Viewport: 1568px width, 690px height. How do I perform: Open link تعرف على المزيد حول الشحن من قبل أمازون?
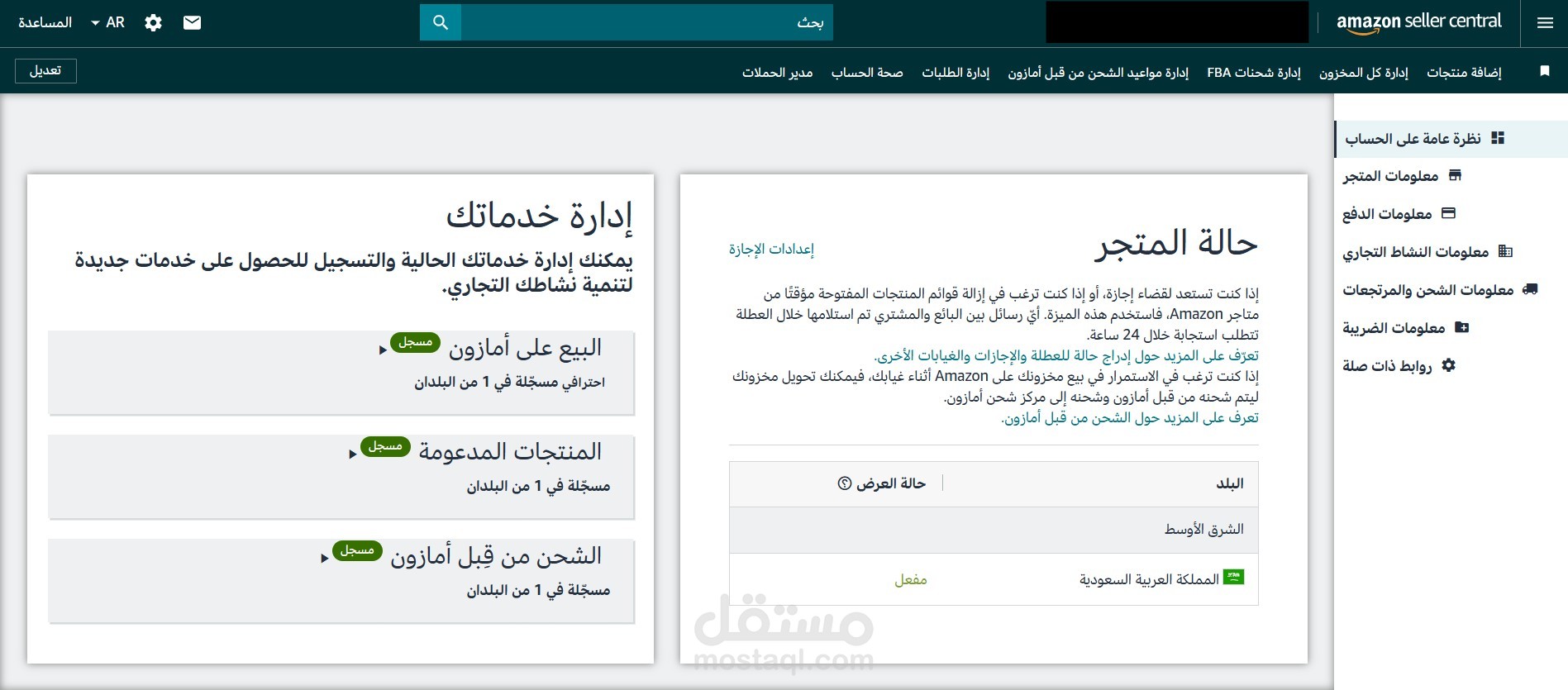(x=1130, y=418)
